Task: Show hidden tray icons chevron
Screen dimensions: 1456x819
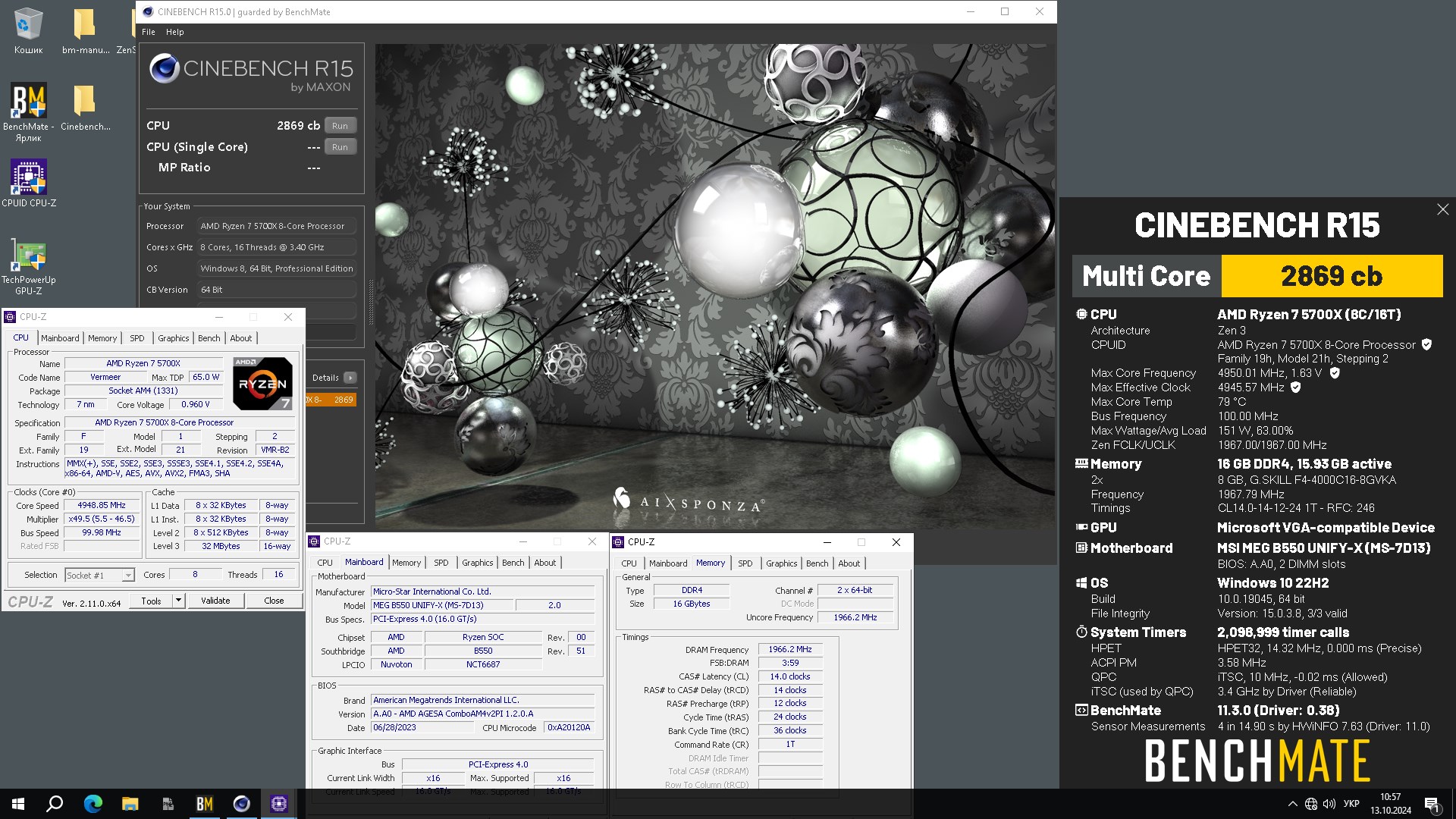Action: [x=1292, y=804]
